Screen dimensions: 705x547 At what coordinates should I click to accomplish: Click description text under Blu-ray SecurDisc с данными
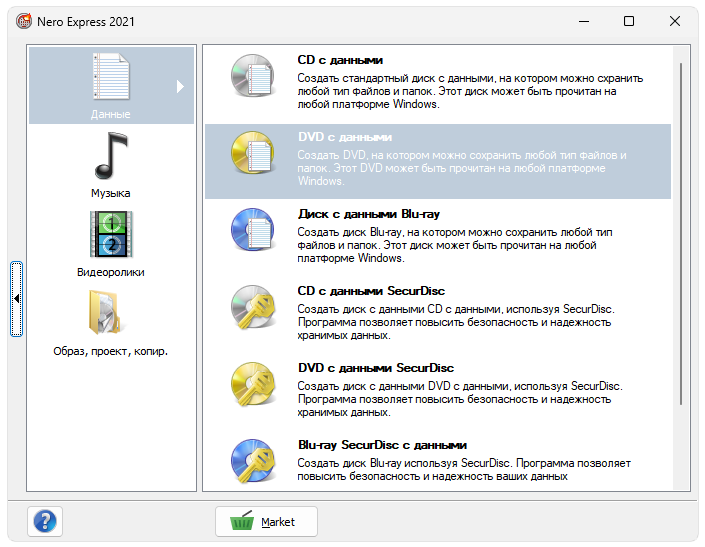click(464, 470)
